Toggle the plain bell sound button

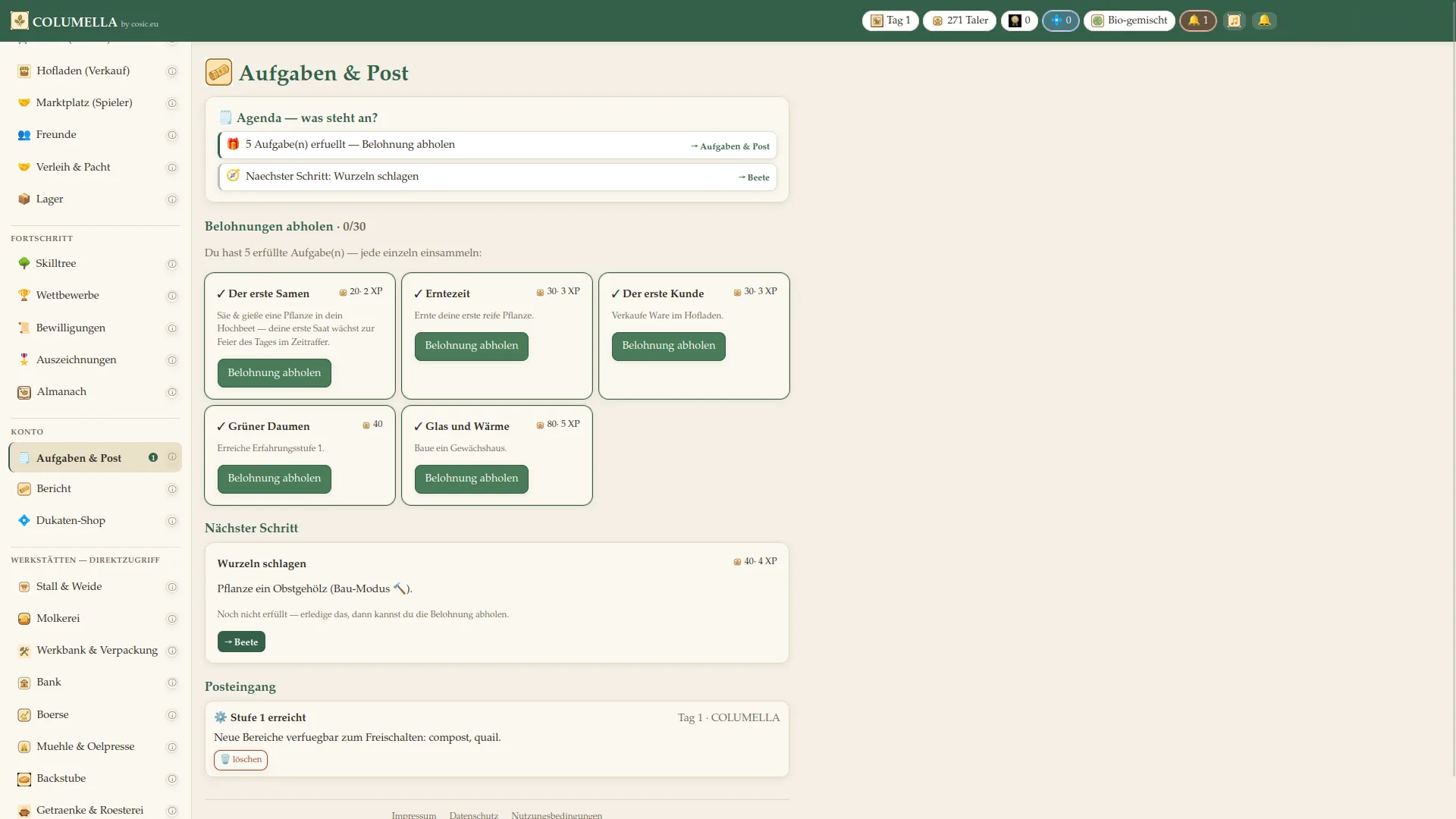[1264, 20]
